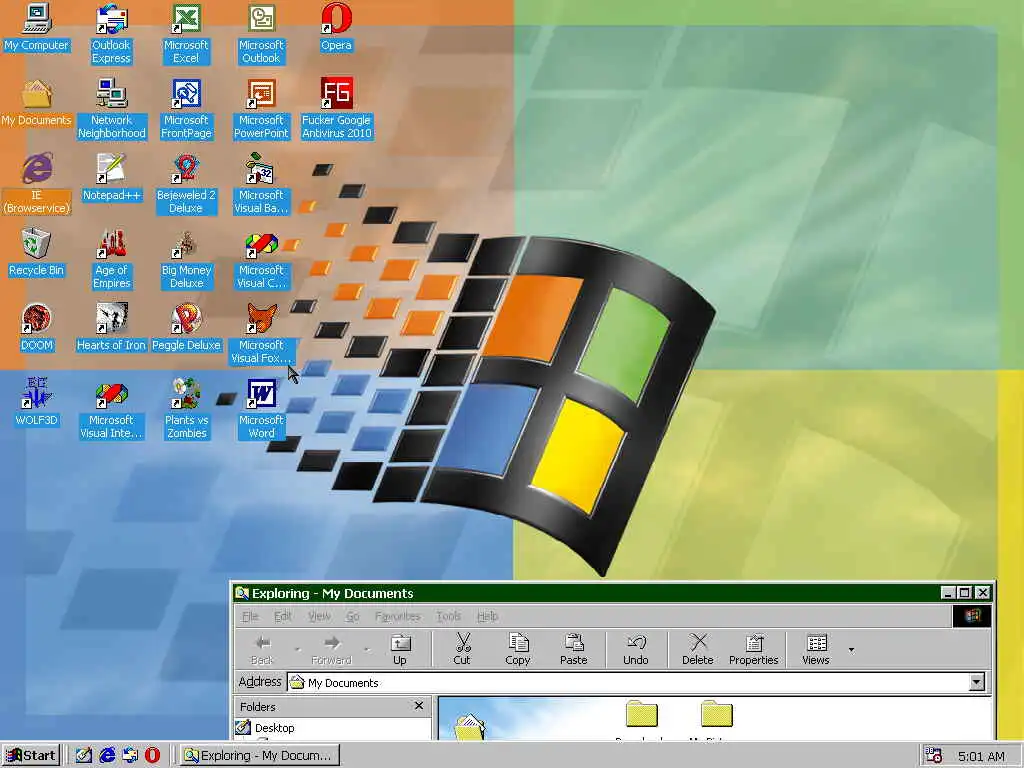The height and width of the screenshot is (768, 1024).
Task: Expand the Forward history dropdown arrow
Action: coord(367,650)
